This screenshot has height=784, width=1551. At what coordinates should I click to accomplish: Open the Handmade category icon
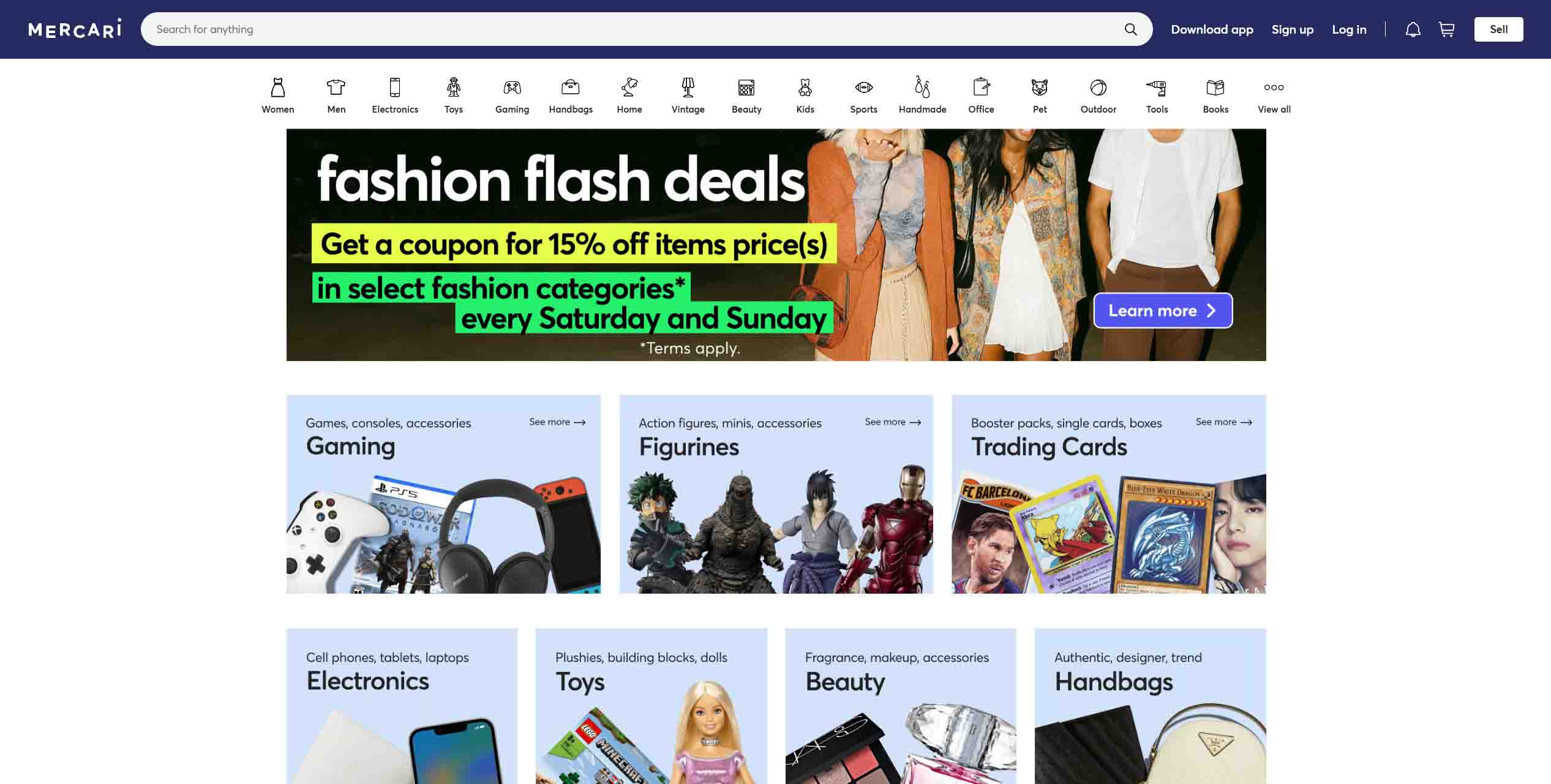pos(922,87)
